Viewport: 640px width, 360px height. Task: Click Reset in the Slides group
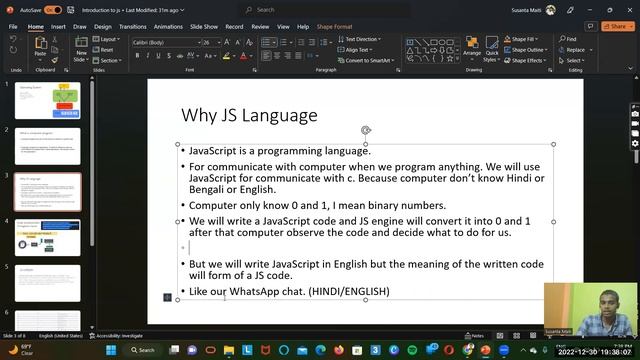point(103,50)
